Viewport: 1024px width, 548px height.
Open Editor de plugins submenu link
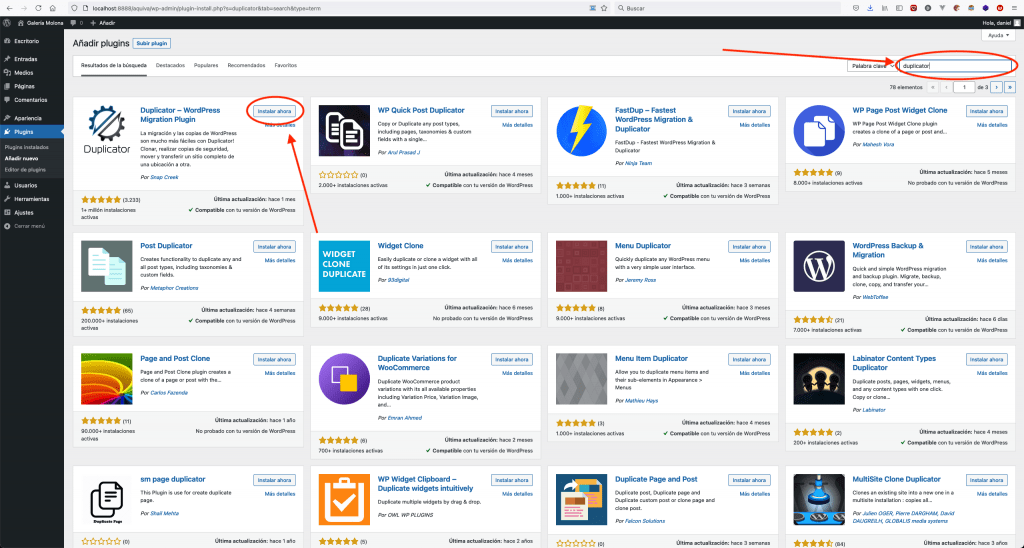(25, 170)
